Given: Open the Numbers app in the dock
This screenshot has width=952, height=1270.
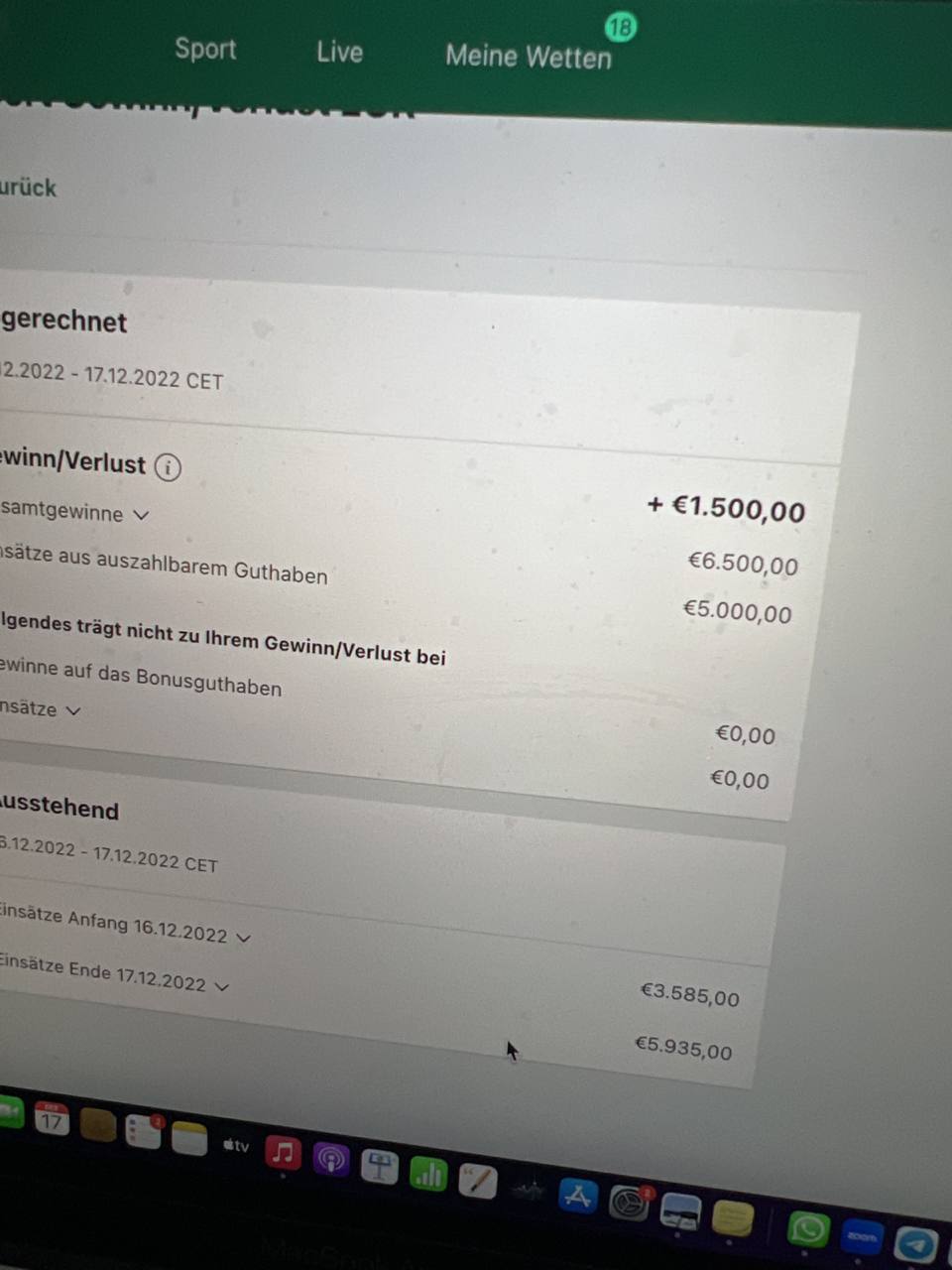Looking at the screenshot, I should [428, 1175].
